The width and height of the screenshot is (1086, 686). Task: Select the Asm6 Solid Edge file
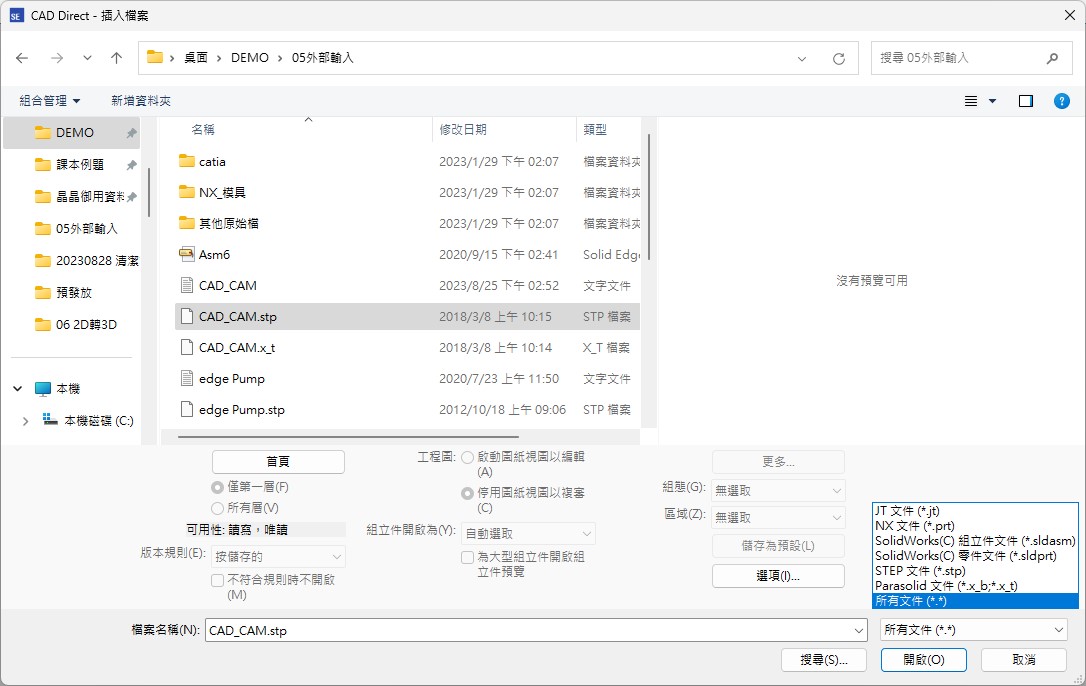click(x=214, y=255)
